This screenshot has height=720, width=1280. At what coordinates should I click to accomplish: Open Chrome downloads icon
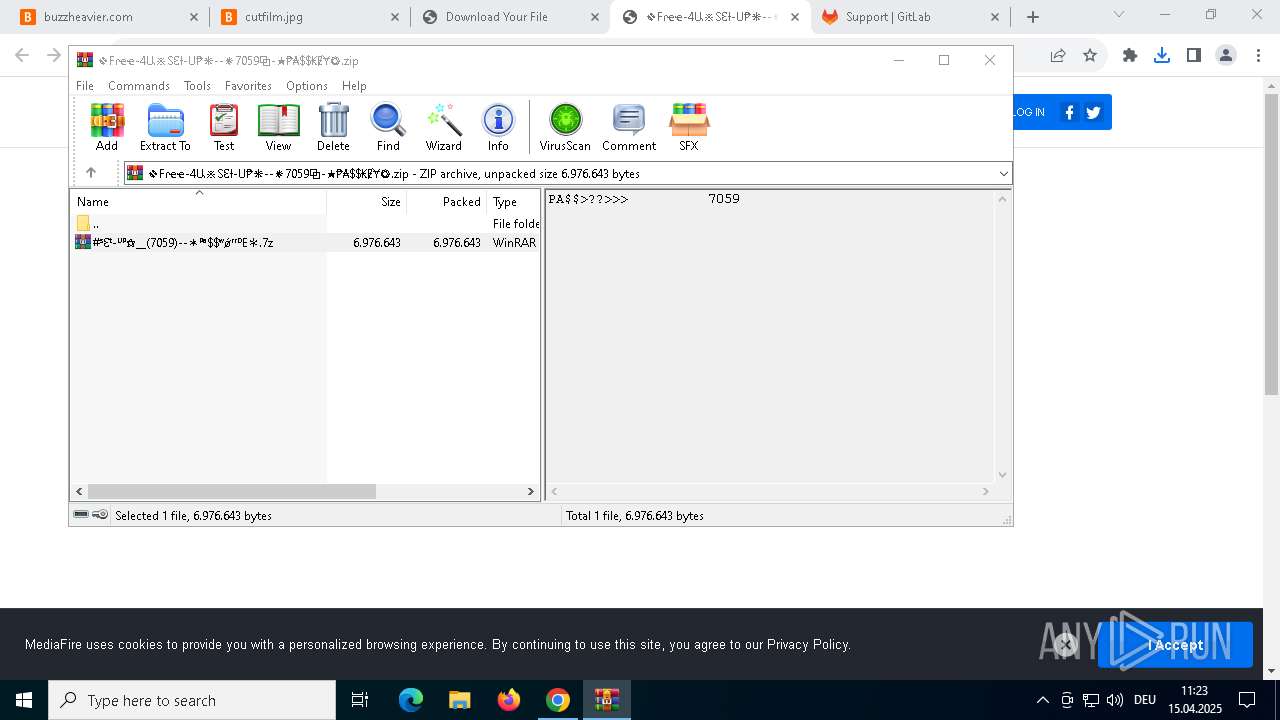pos(1162,56)
